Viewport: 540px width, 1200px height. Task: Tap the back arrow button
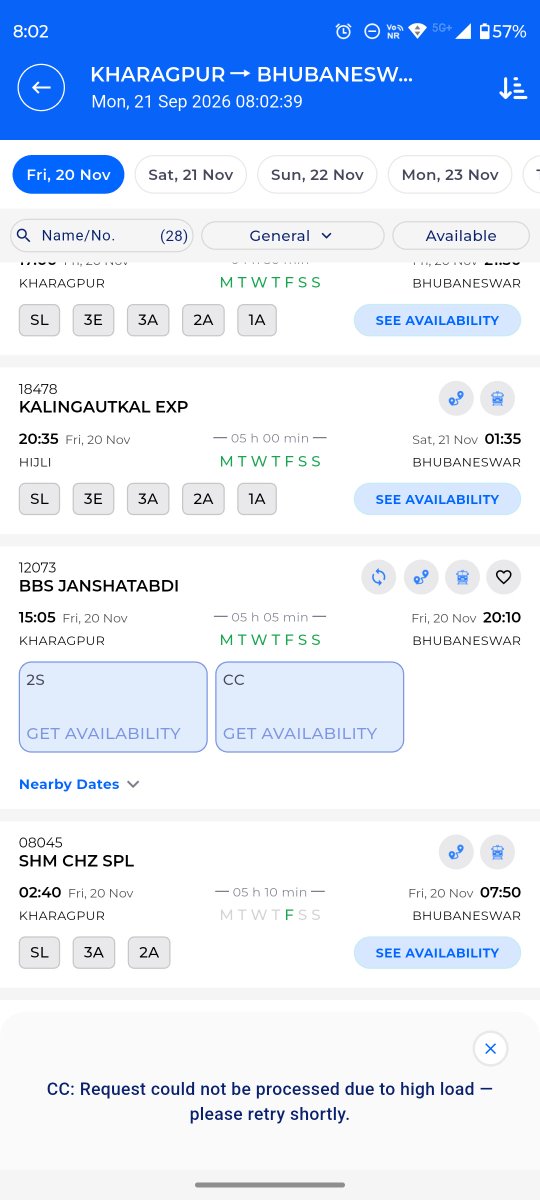click(x=41, y=88)
